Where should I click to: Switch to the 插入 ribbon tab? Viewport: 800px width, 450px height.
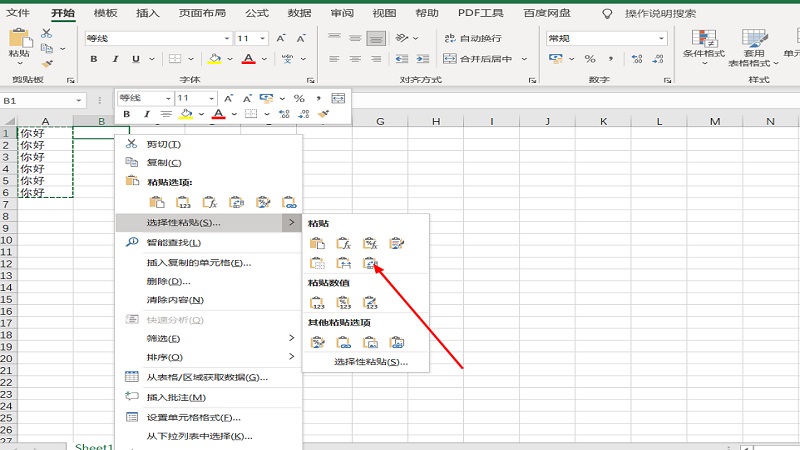coord(147,13)
